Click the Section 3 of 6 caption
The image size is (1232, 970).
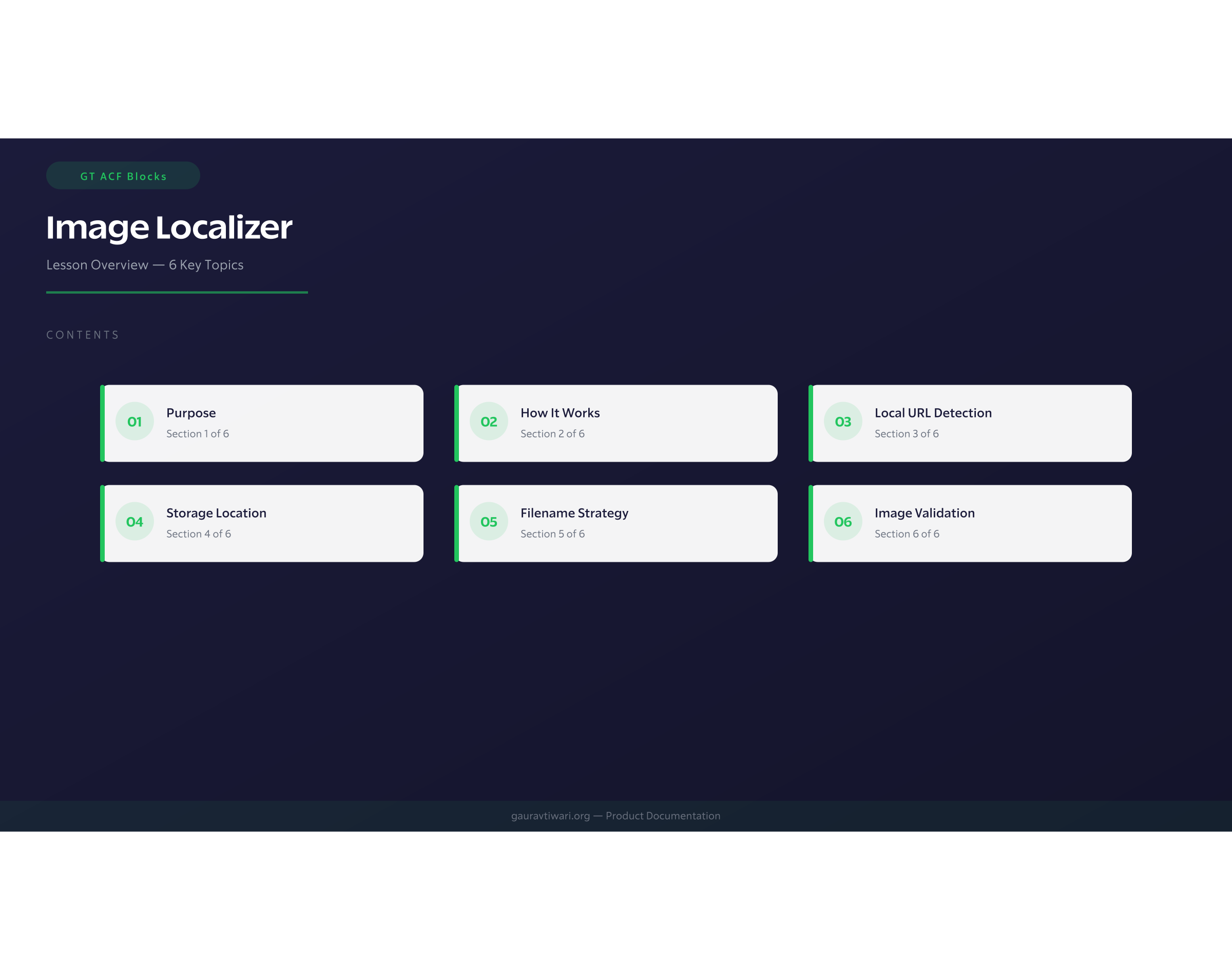(x=906, y=434)
